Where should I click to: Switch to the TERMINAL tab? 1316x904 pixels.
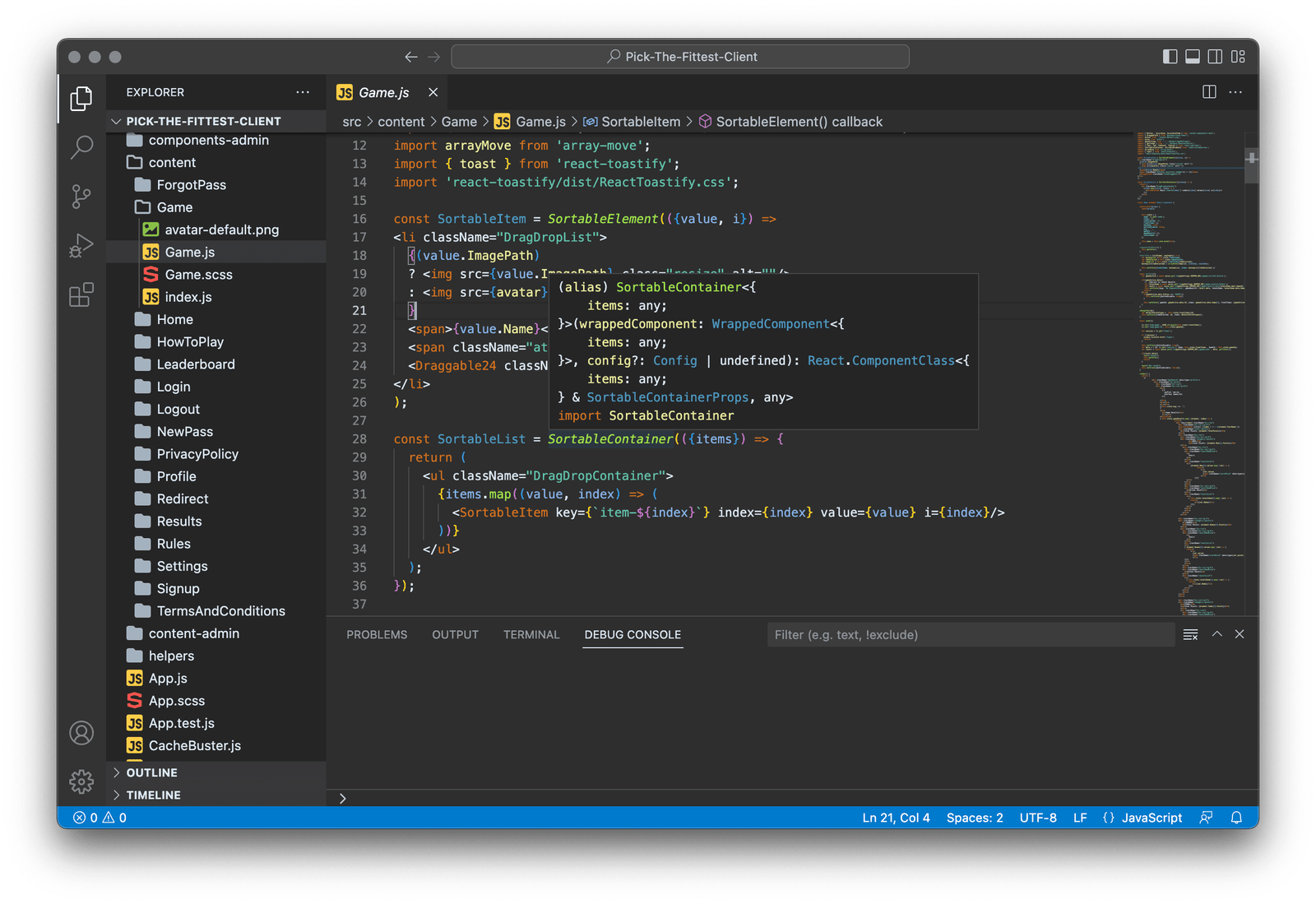[531, 634]
